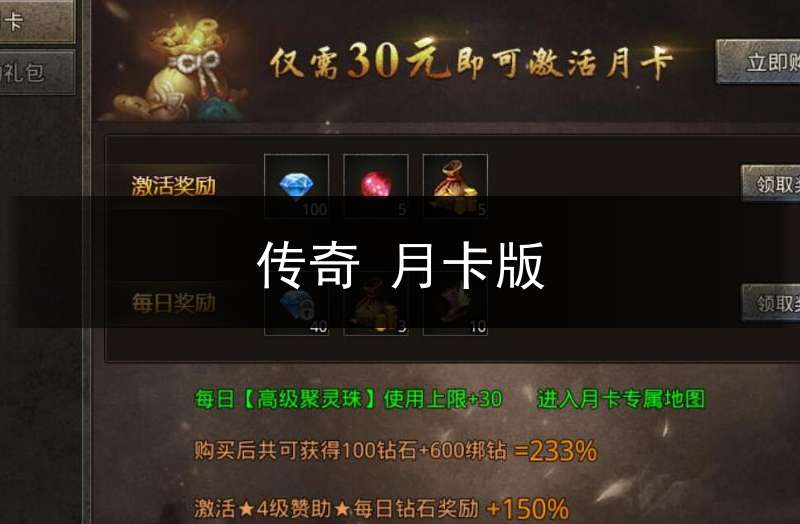Viewport: 800px width, 524px height.
Task: Click the blue diamond activation reward icon
Action: (x=296, y=186)
